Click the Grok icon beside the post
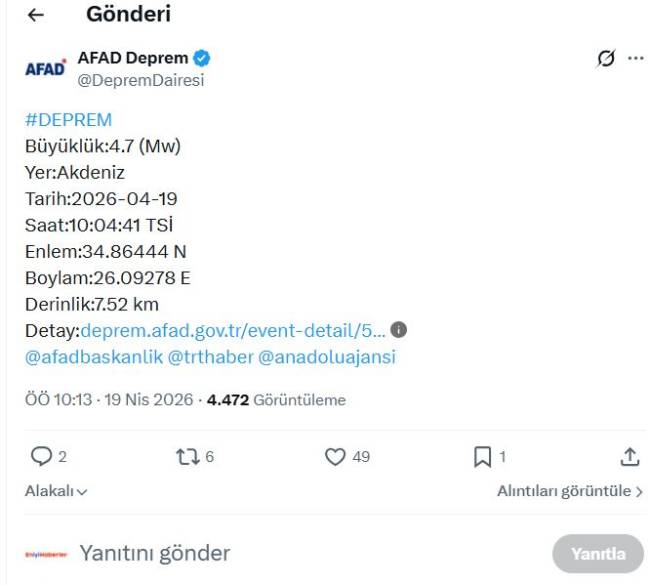Screen dimensions: 650x585 pyautogui.click(x=605, y=58)
